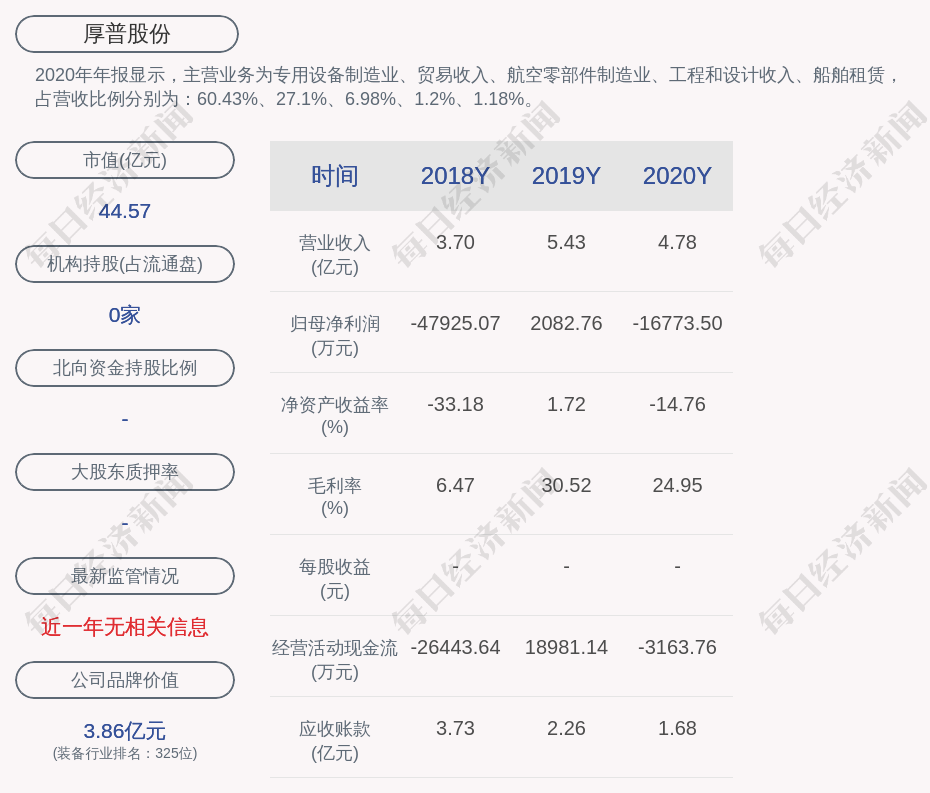This screenshot has height=793, width=930.
Task: Click the 机构持股(占流通盘) label
Action: 125,264
